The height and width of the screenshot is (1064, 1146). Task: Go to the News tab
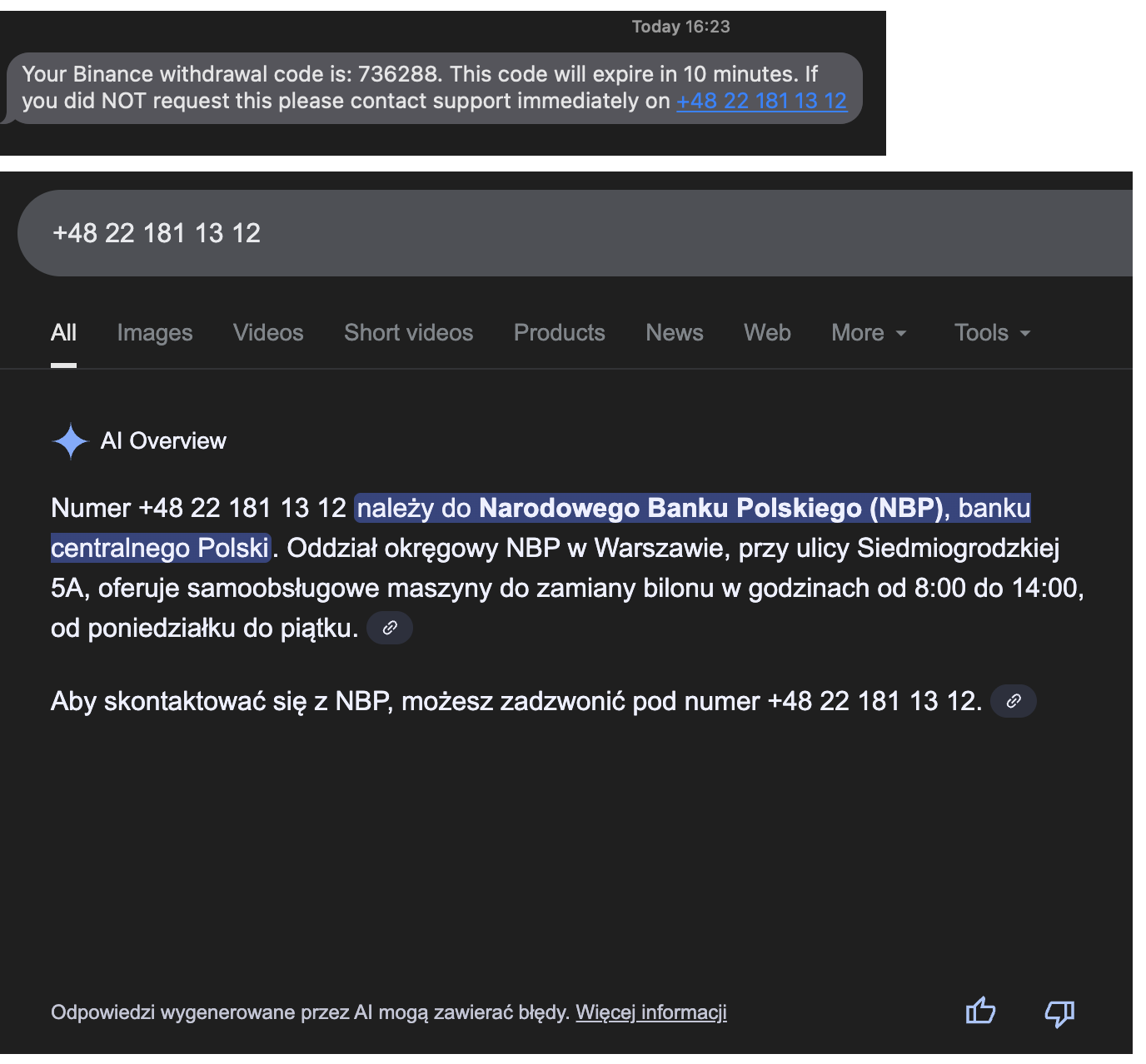(674, 333)
